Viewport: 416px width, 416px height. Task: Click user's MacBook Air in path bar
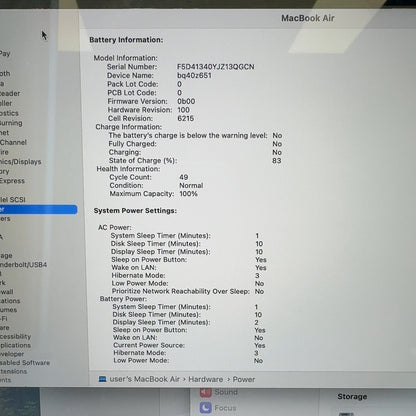click(x=144, y=379)
